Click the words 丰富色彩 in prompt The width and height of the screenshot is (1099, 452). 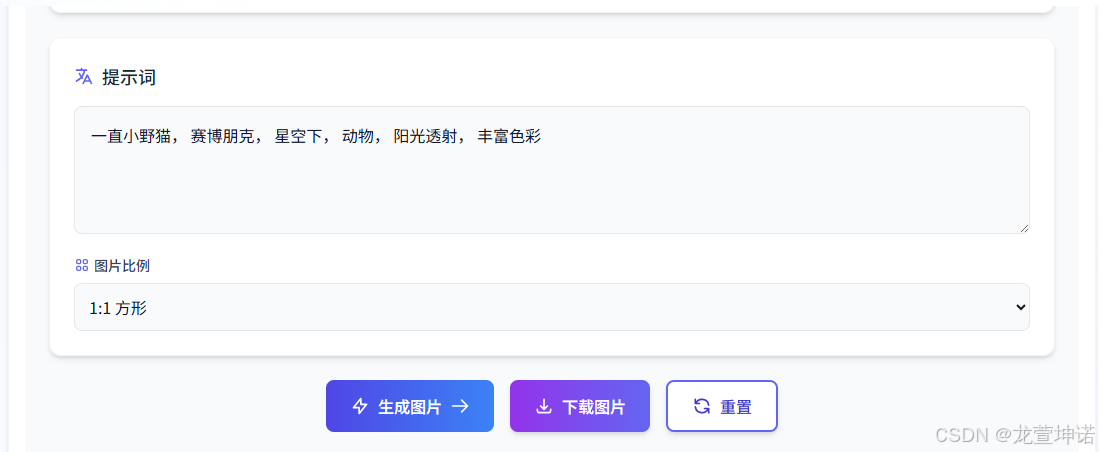click(510, 137)
